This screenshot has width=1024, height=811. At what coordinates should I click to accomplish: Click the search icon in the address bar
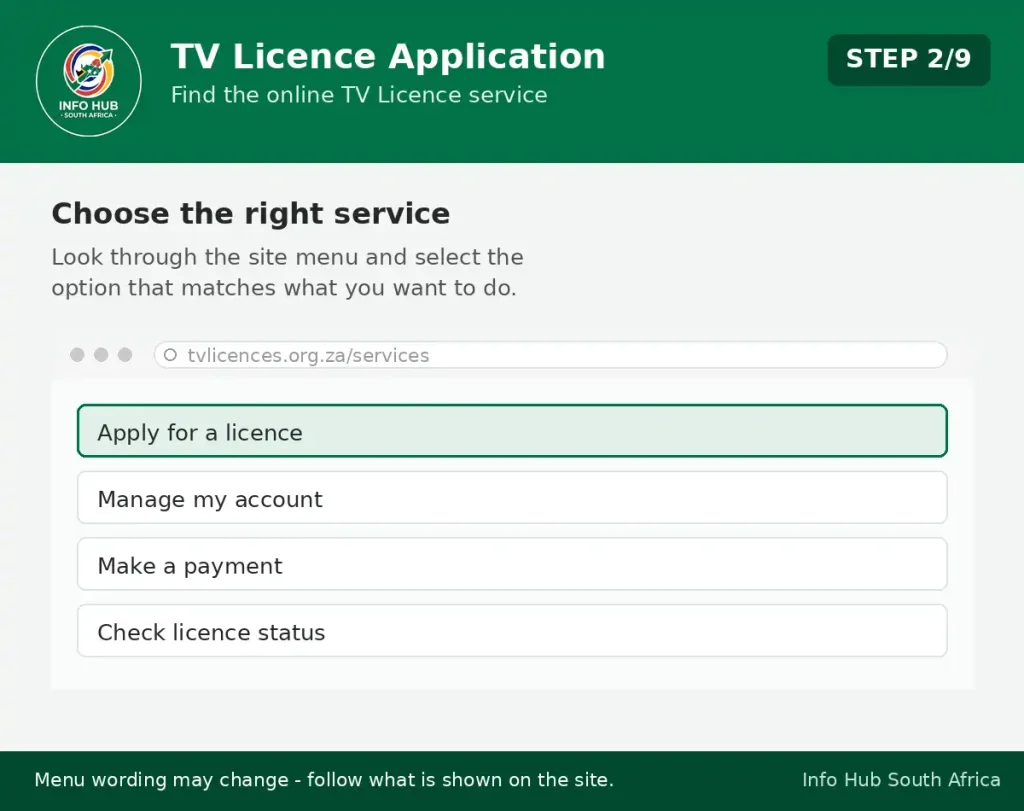pyautogui.click(x=170, y=355)
